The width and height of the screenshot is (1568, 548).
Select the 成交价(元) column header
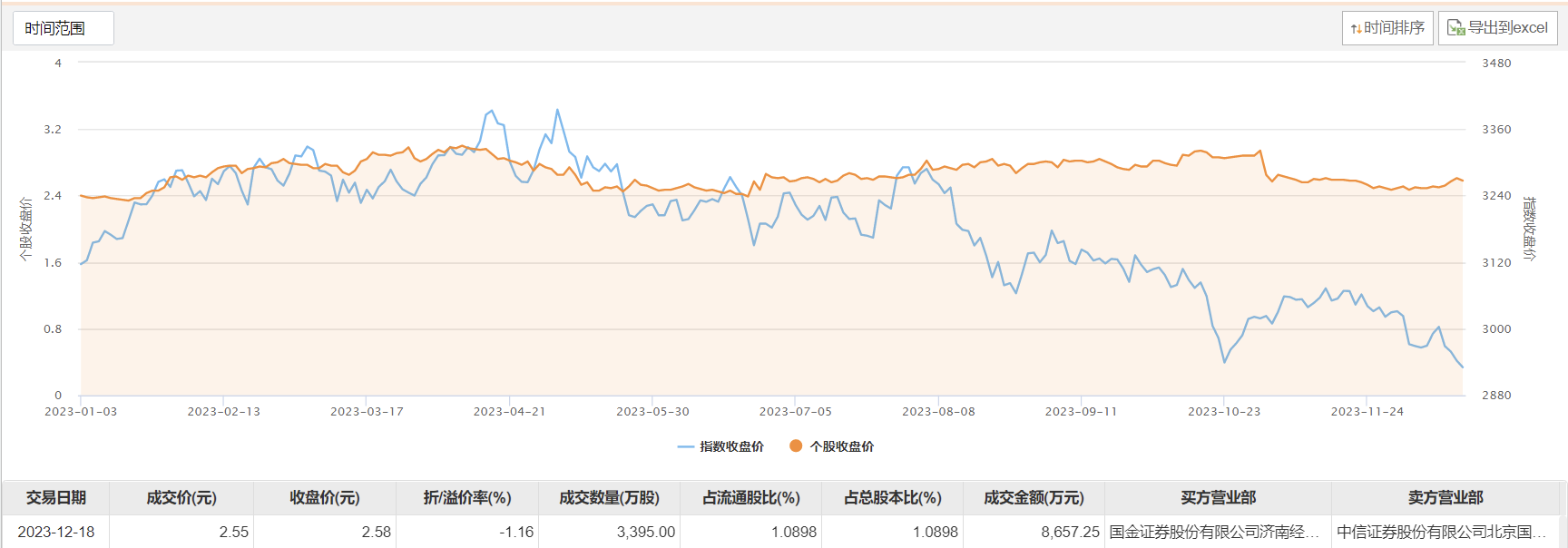tap(181, 498)
